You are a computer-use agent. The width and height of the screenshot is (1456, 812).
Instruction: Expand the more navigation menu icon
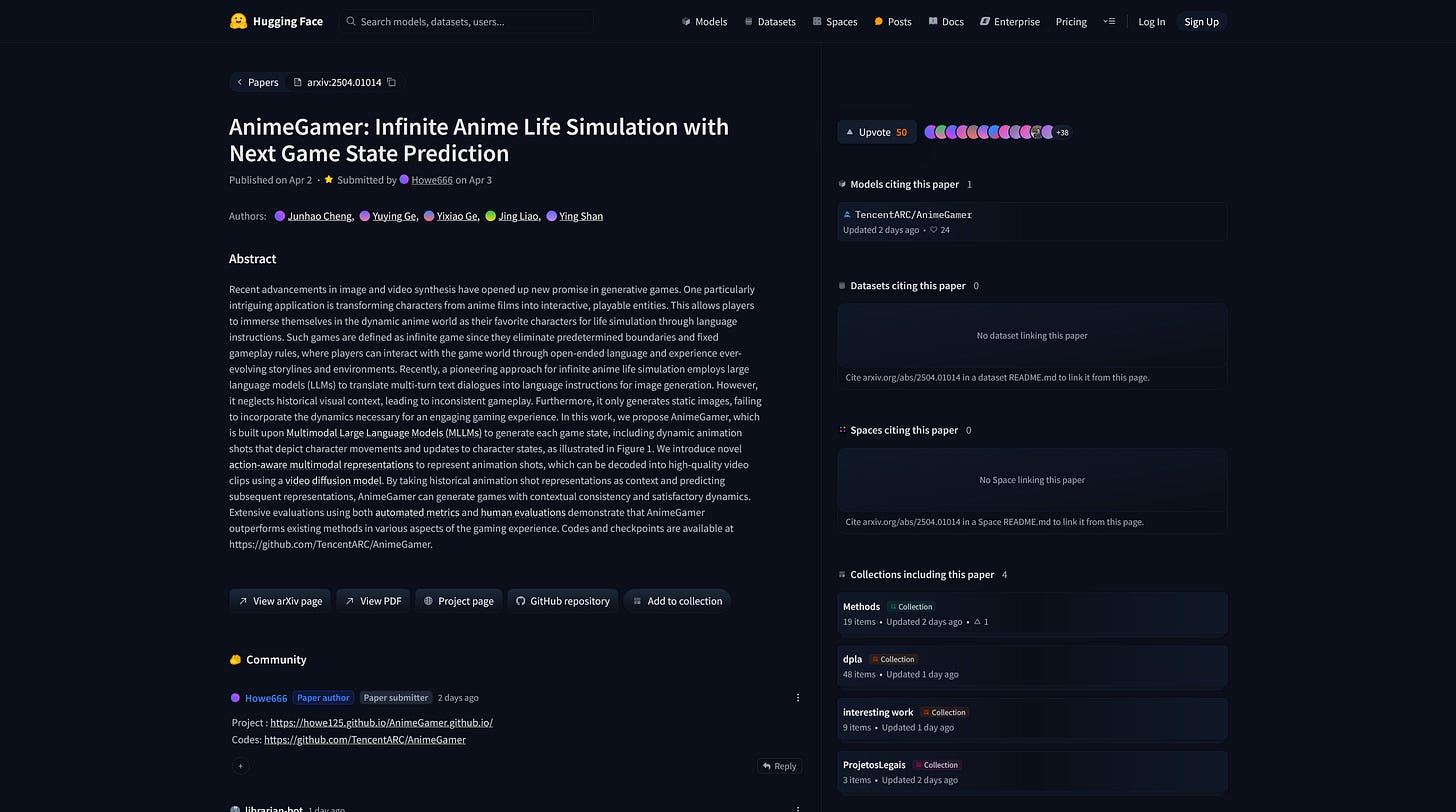[x=1109, y=21]
